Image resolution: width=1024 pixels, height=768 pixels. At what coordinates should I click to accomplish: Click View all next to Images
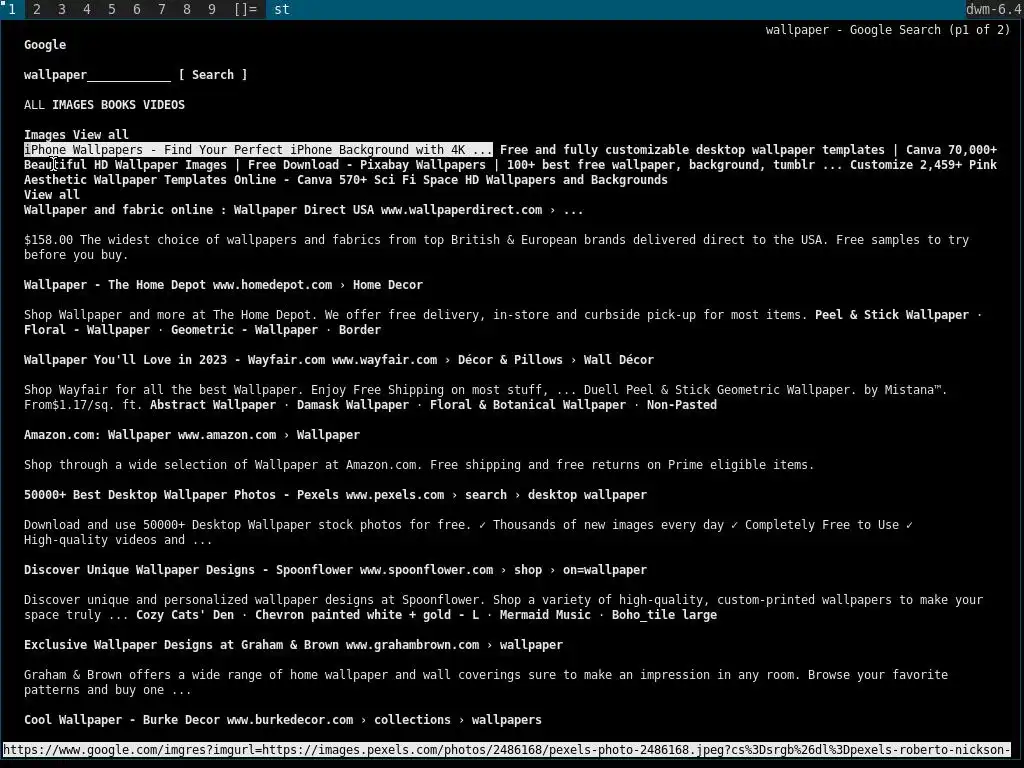coord(101,135)
